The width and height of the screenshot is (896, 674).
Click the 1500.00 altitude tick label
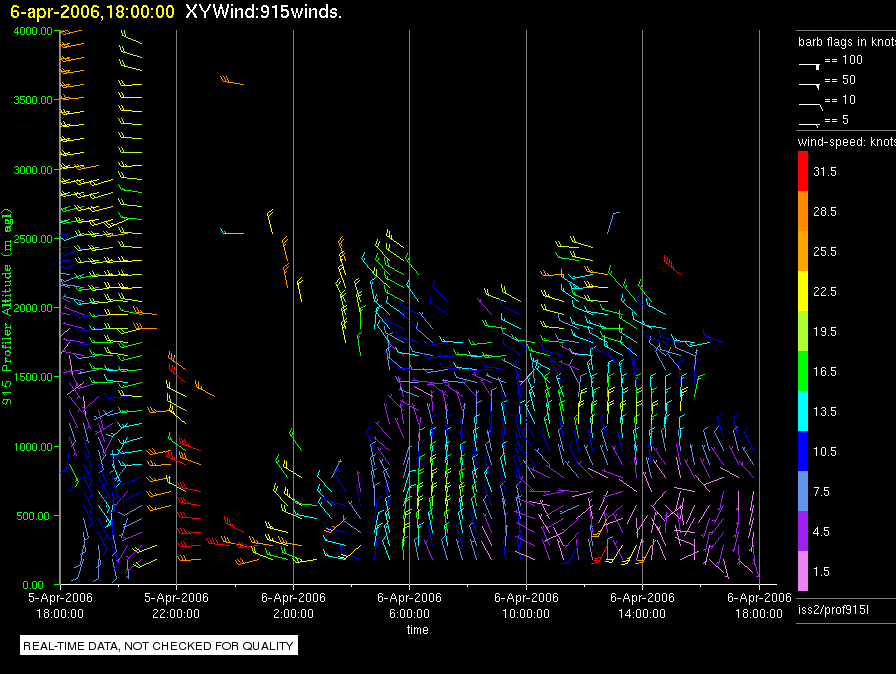coord(33,377)
